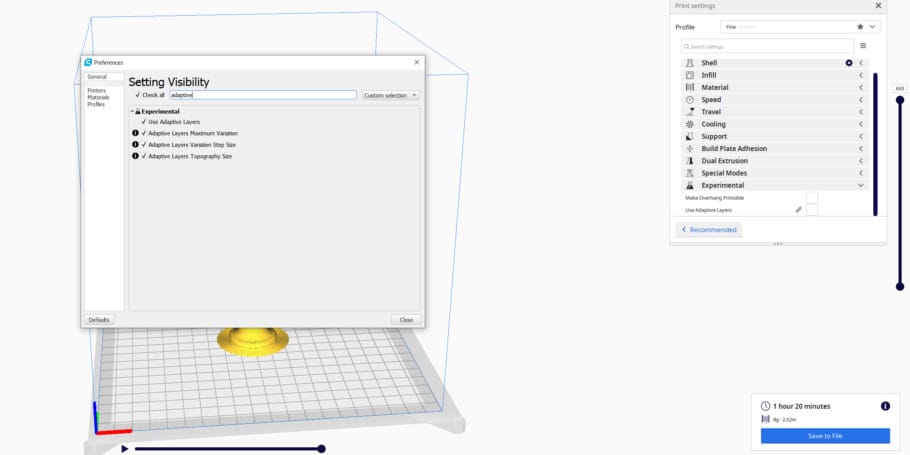Image resolution: width=910 pixels, height=455 pixels.
Task: Click the info icon next to print time estimate
Action: click(885, 406)
